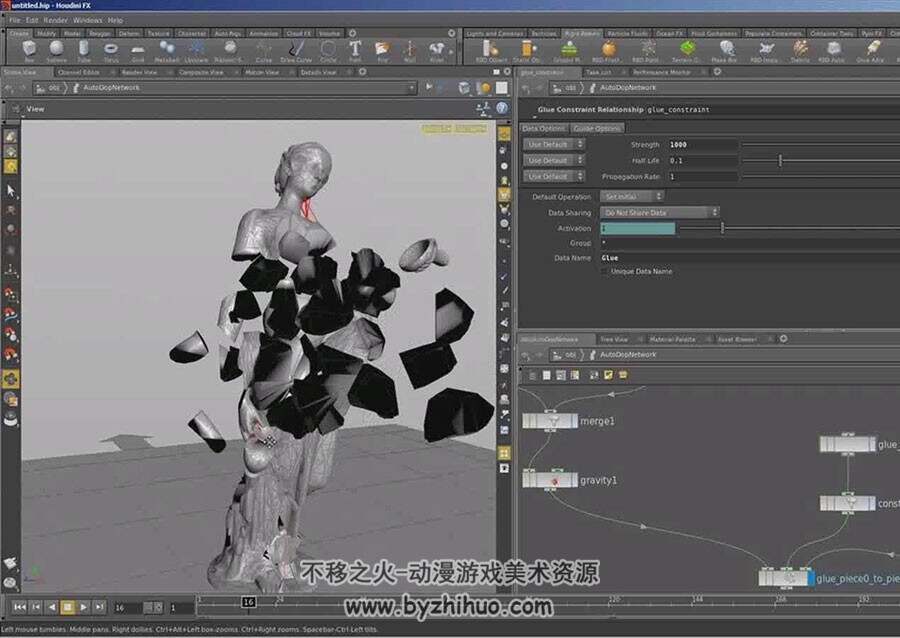900x638 pixels.
Task: Click the Ground Plane shelf tool
Action: pyautogui.click(x=567, y=52)
